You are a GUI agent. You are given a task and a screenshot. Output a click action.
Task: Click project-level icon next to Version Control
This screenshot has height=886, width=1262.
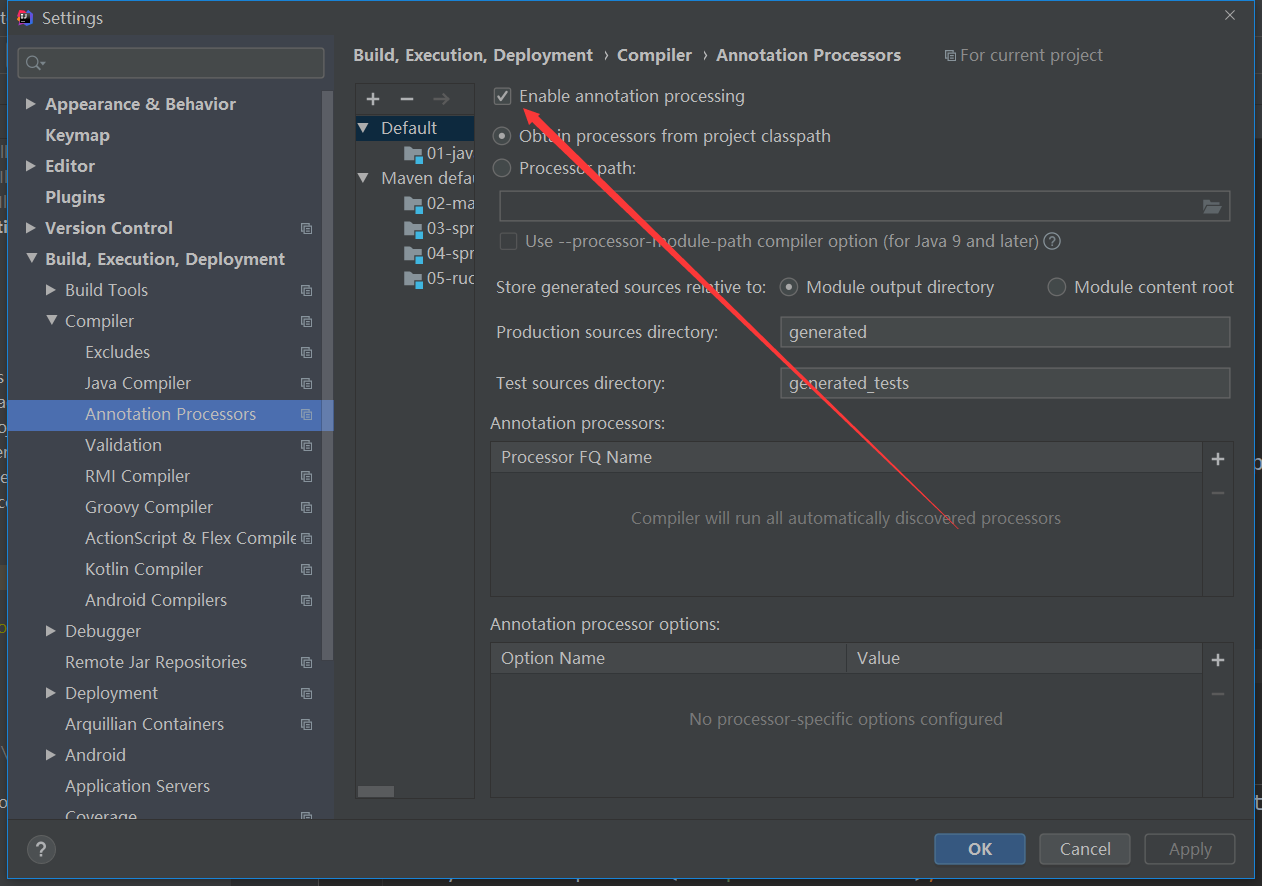tap(306, 229)
